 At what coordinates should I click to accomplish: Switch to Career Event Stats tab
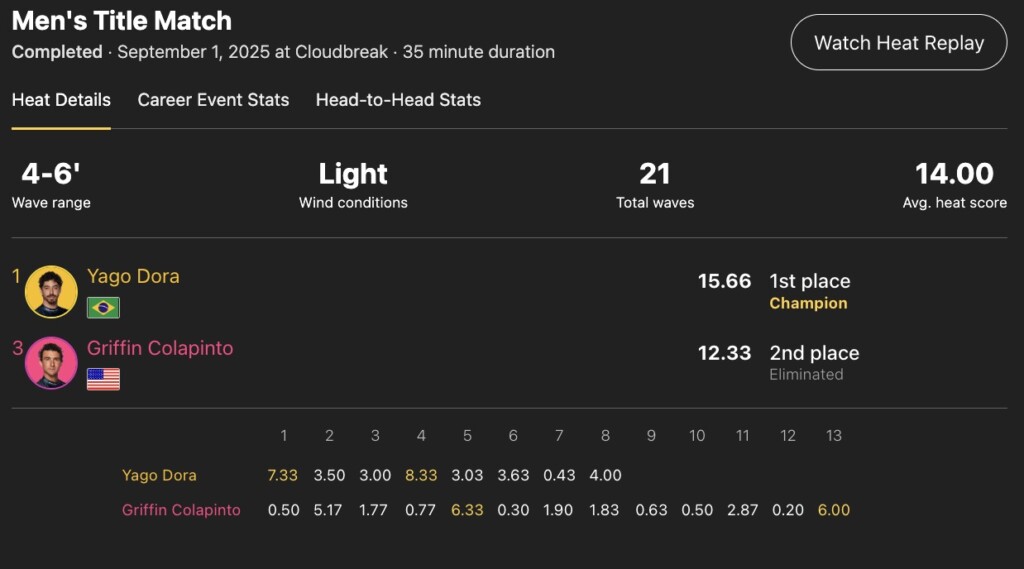point(213,100)
